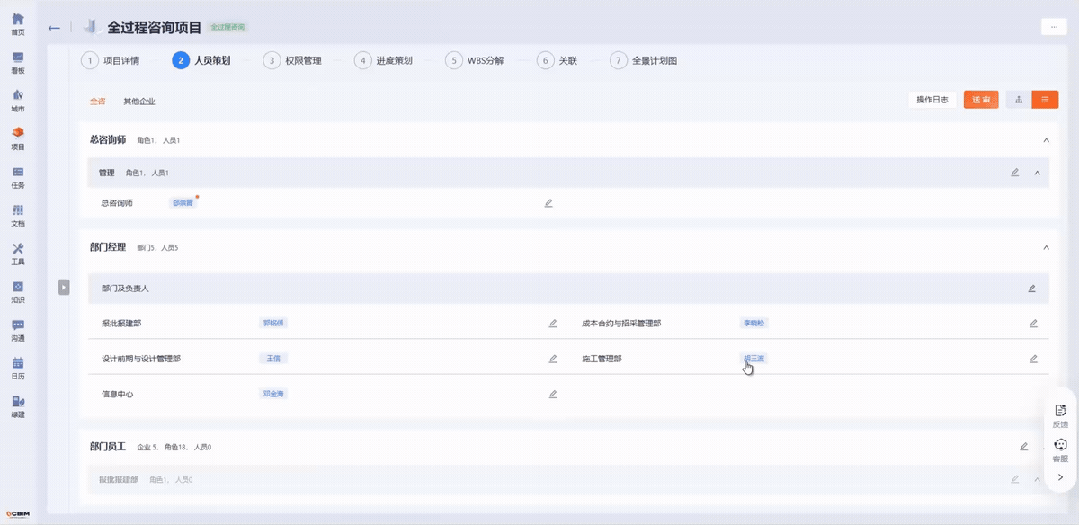Edit the 信息中心 row pencil
The image size is (1079, 525).
553,394
